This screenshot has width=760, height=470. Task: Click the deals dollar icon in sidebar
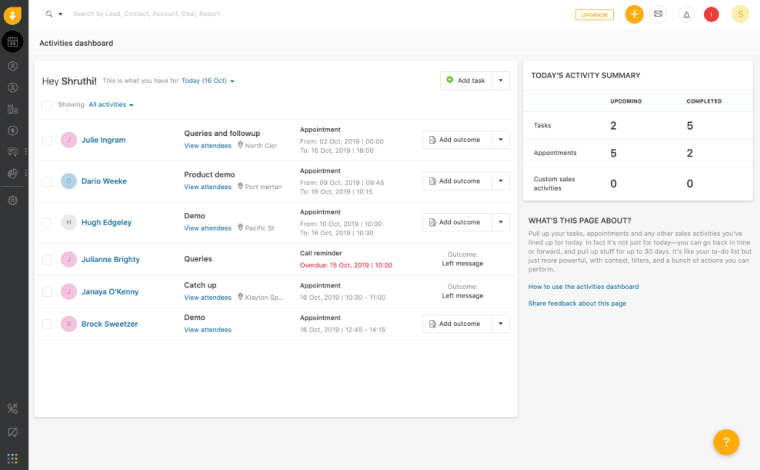[13, 130]
